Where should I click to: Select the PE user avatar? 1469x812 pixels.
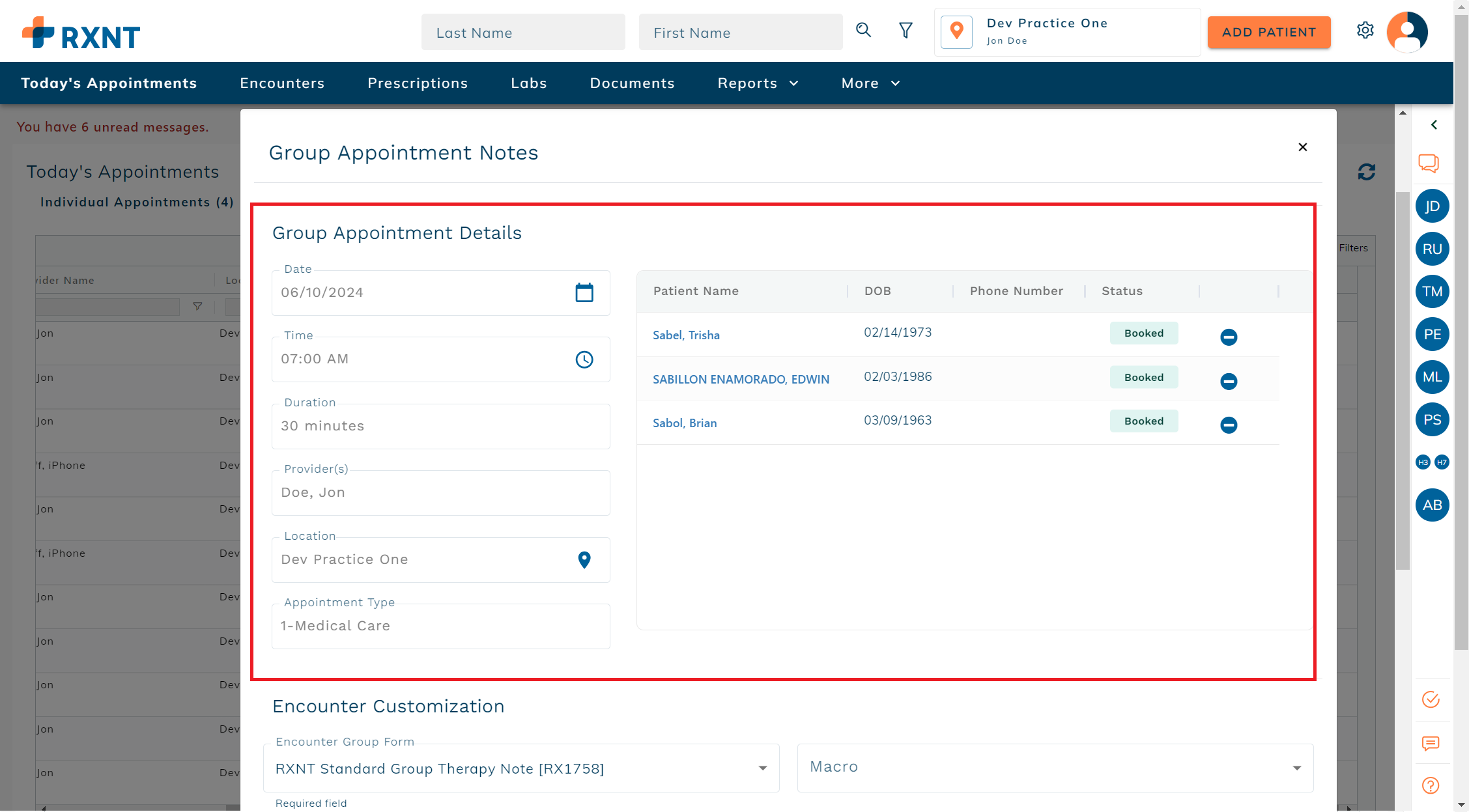point(1432,334)
